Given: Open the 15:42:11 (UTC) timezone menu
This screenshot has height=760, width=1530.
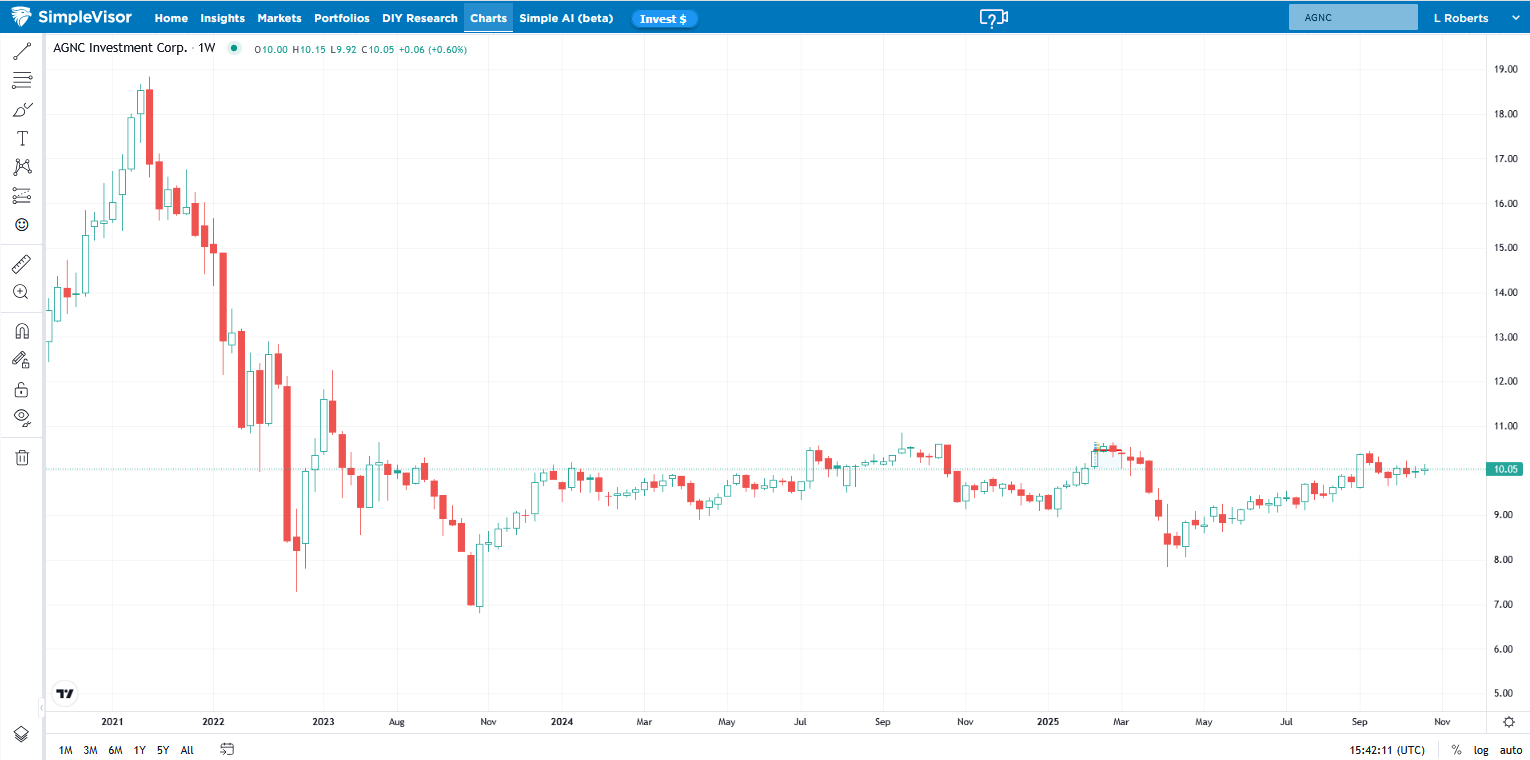Looking at the screenshot, I should pyautogui.click(x=1386, y=750).
